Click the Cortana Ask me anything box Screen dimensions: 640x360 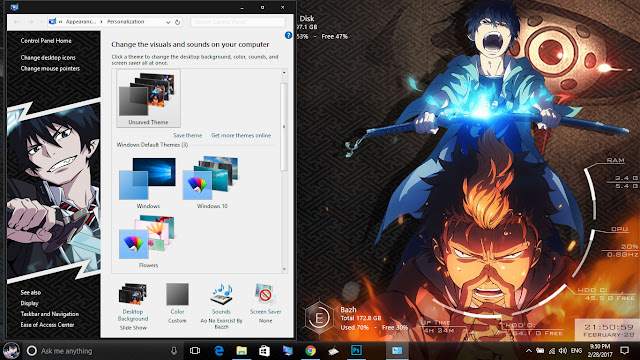[x=102, y=351]
